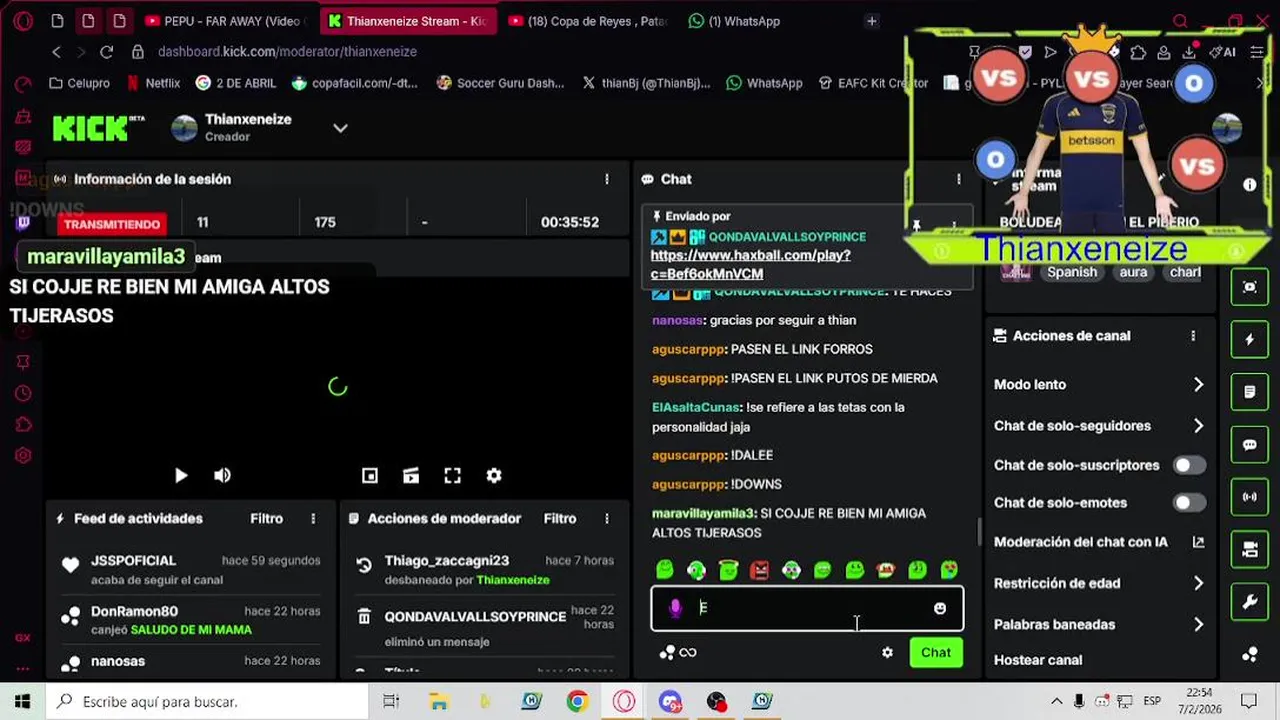1280x720 pixels.
Task: Open Información de la sesión options menu
Action: pos(606,179)
